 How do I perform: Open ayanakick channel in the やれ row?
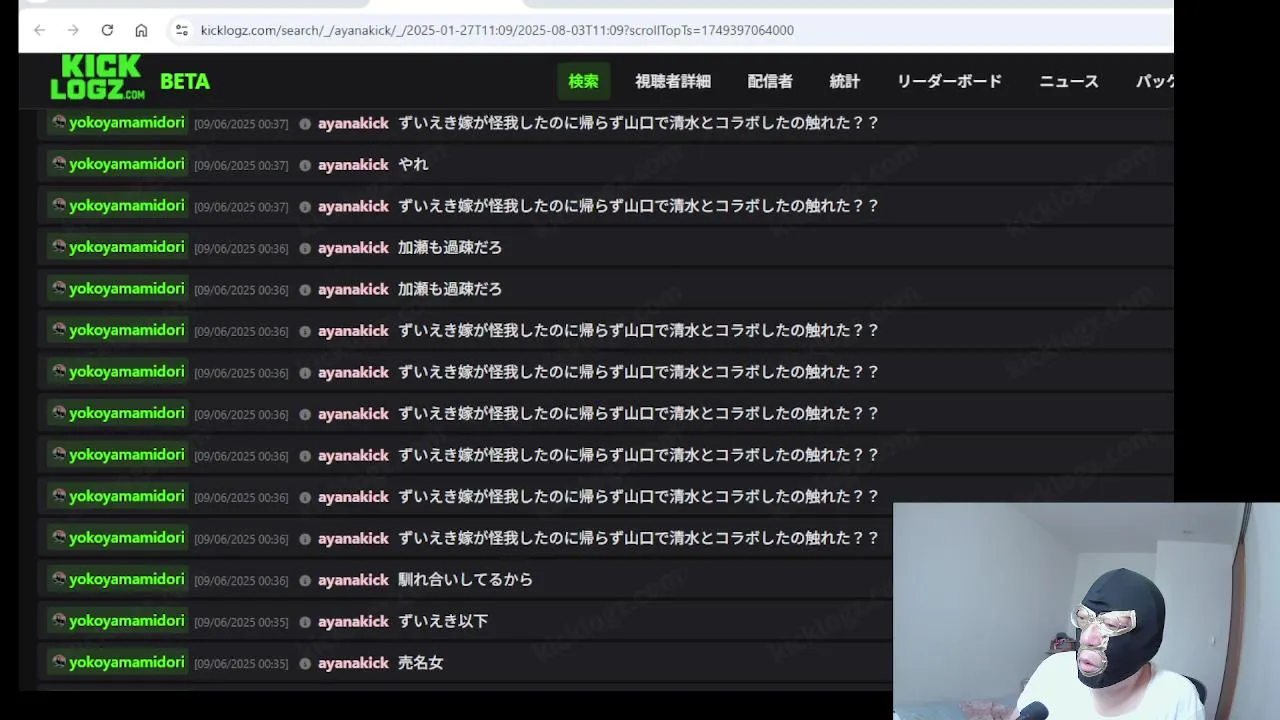point(353,165)
